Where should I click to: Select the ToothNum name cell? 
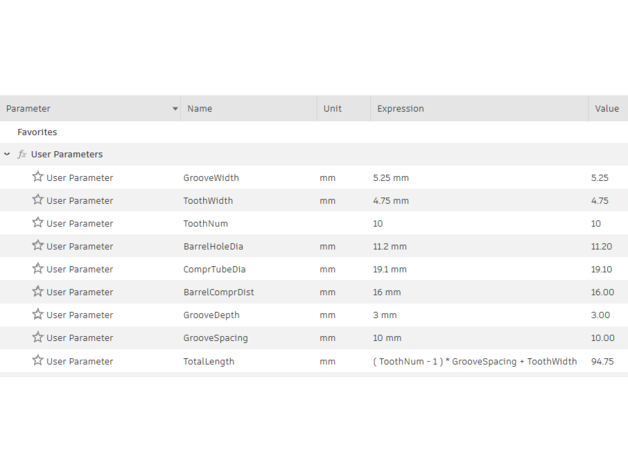[x=206, y=224]
